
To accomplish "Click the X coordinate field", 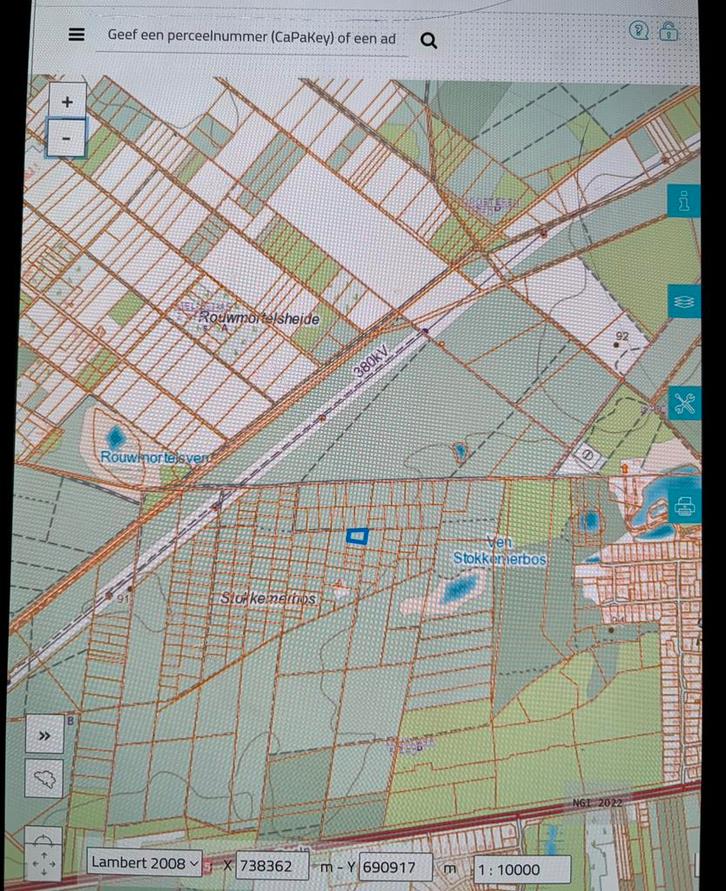I will pyautogui.click(x=272, y=867).
